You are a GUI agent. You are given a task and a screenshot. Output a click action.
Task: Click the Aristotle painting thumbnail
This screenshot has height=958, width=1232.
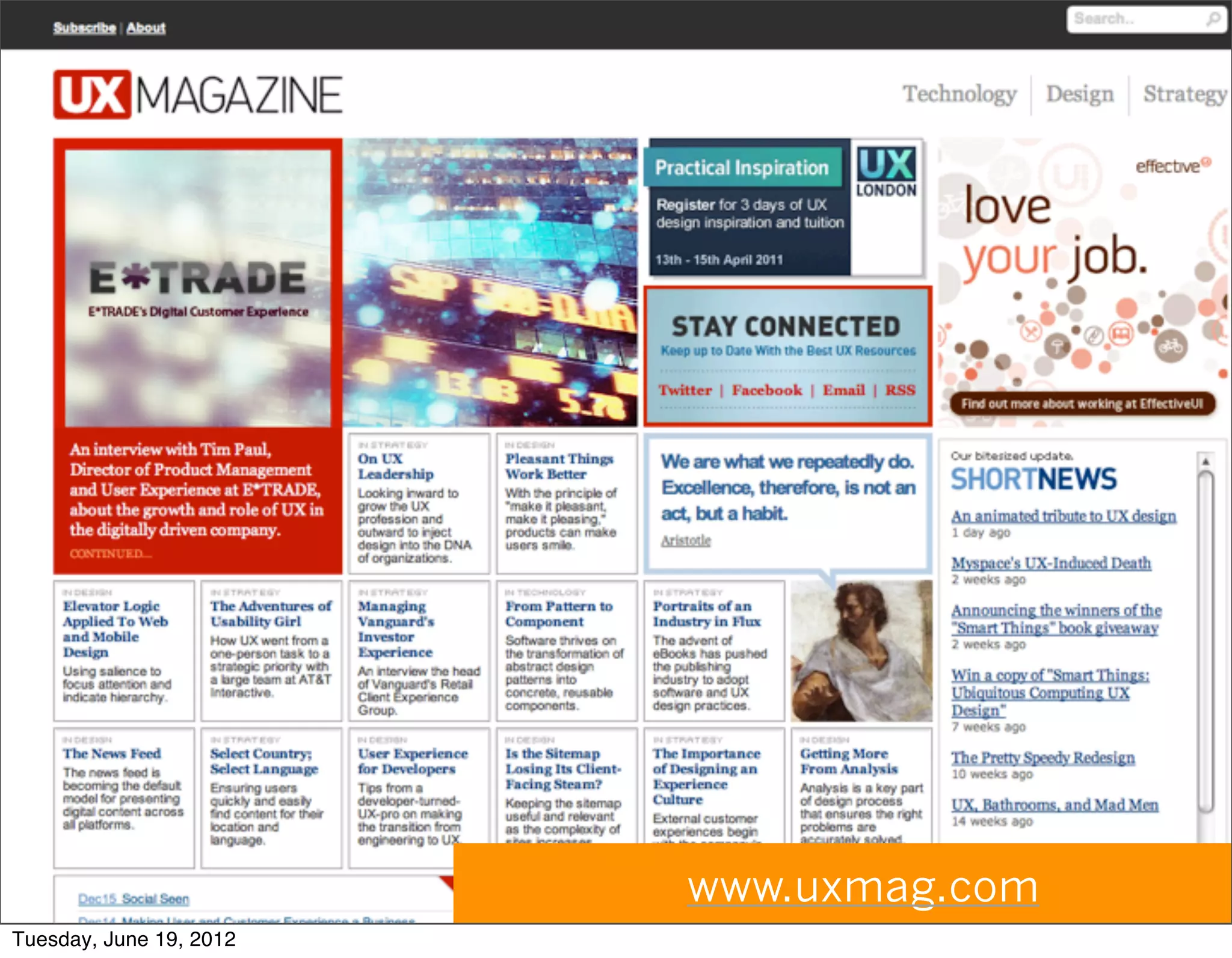[x=861, y=651]
